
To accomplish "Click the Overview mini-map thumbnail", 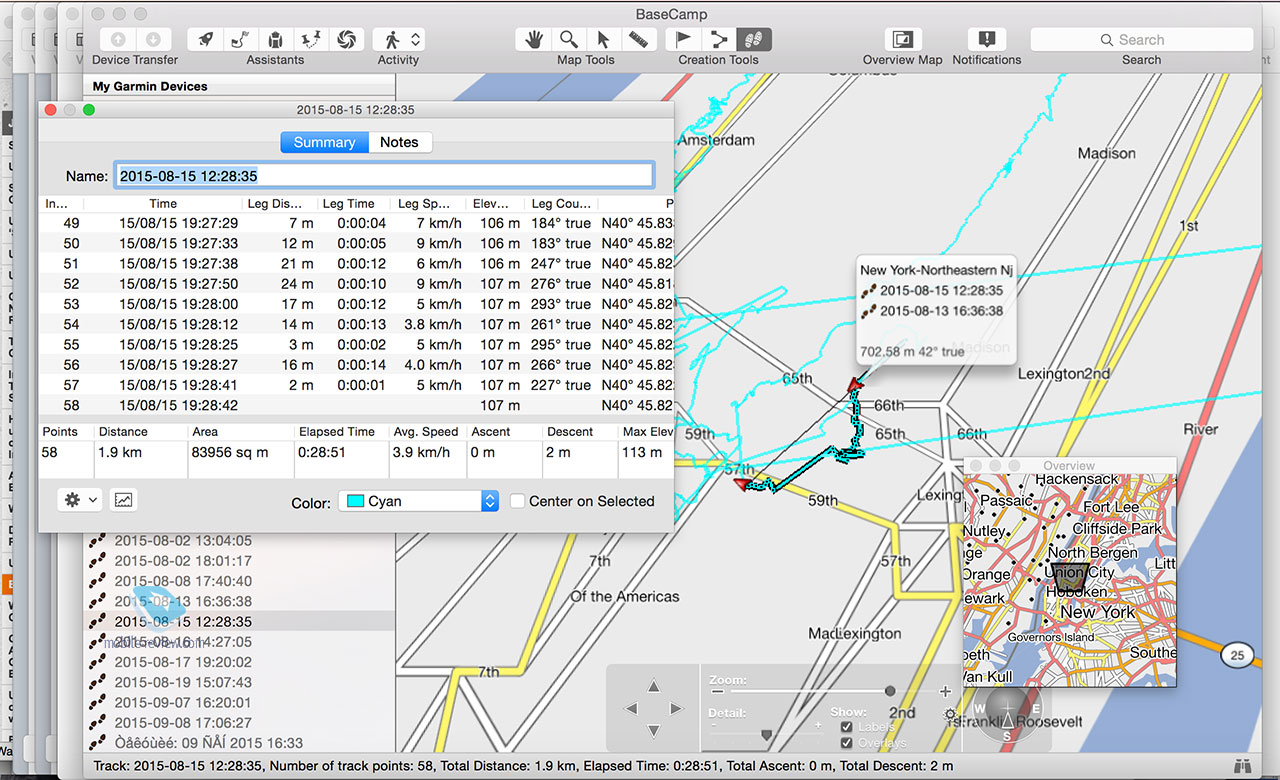I will [1069, 580].
